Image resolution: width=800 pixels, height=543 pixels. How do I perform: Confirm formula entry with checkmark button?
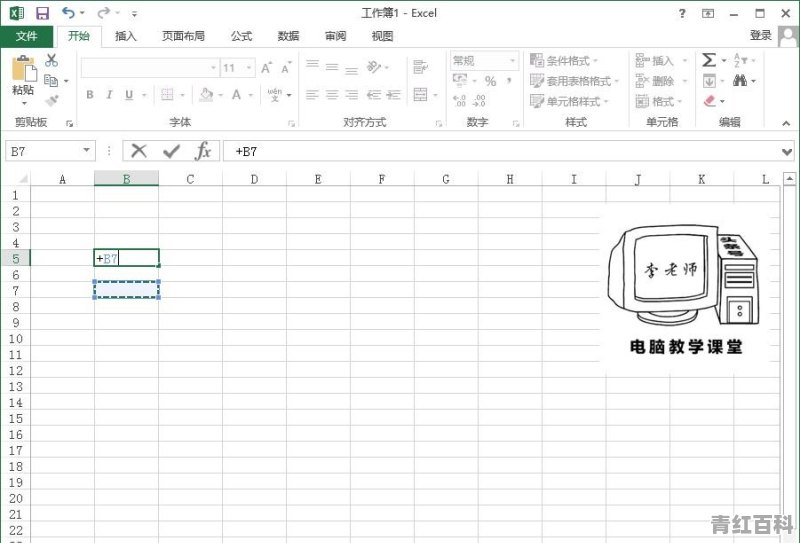point(171,151)
